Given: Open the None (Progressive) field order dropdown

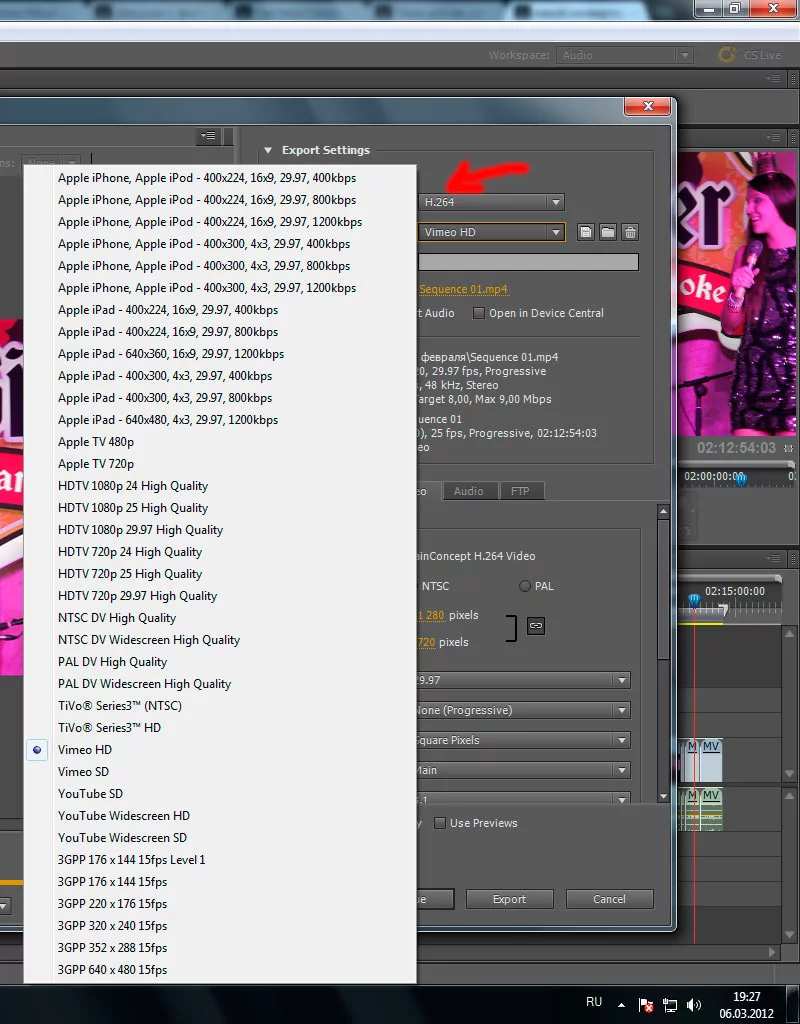Looking at the screenshot, I should 524,710.
